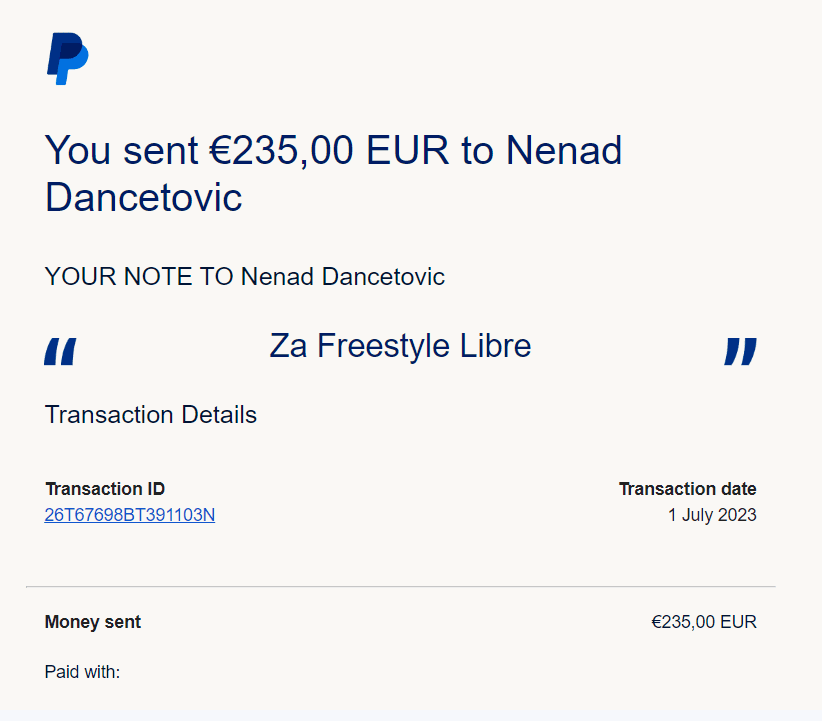Open transaction ID 26T67698BT391103N link

[x=129, y=515]
